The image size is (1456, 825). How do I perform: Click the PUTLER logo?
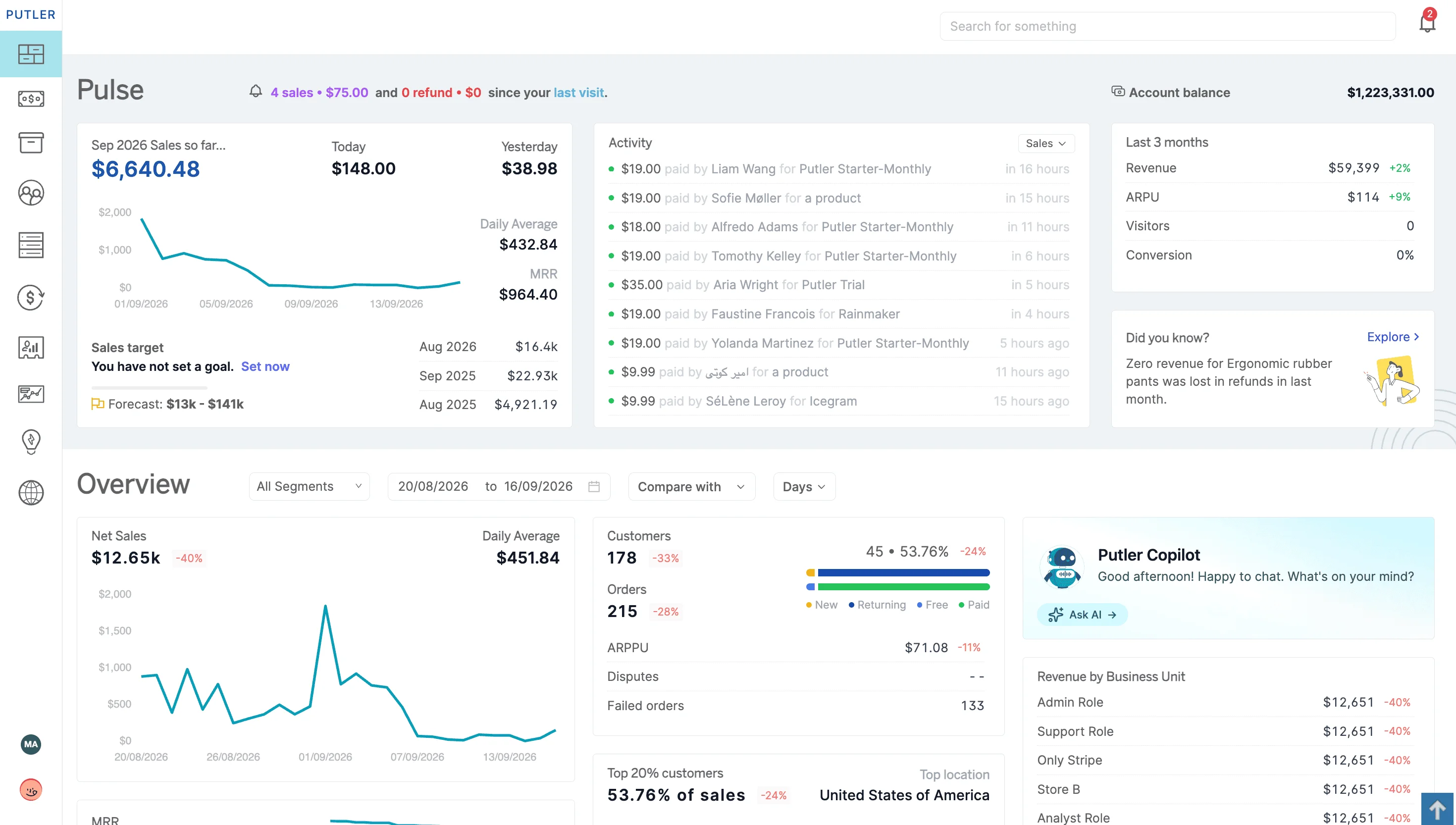point(31,15)
